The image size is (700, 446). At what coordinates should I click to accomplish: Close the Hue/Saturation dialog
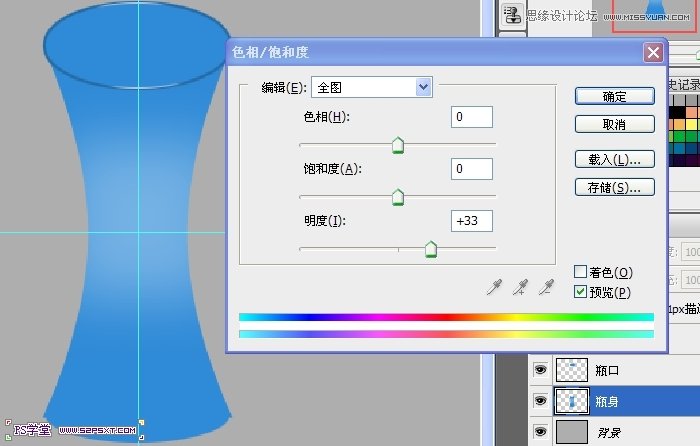[653, 53]
